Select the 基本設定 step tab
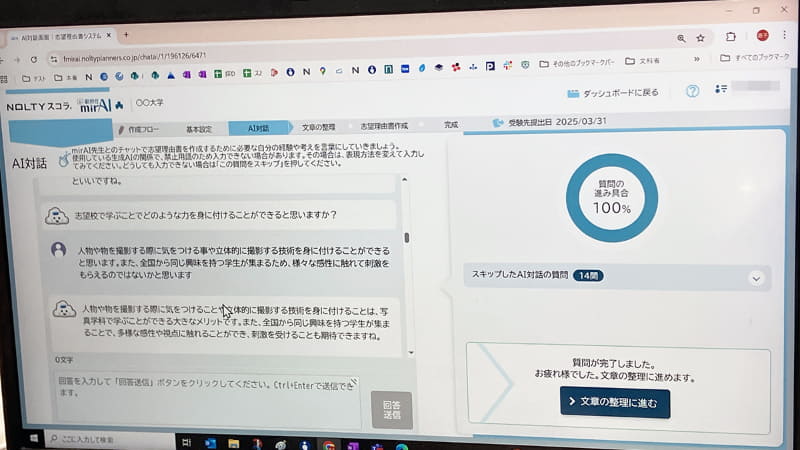The width and height of the screenshot is (800, 450). 198,130
